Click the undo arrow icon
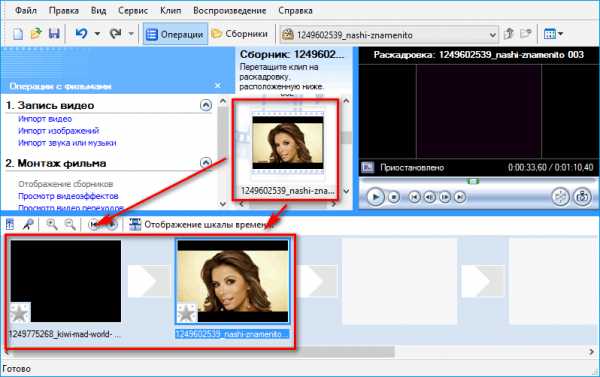Image resolution: width=600 pixels, height=377 pixels. coord(81,34)
